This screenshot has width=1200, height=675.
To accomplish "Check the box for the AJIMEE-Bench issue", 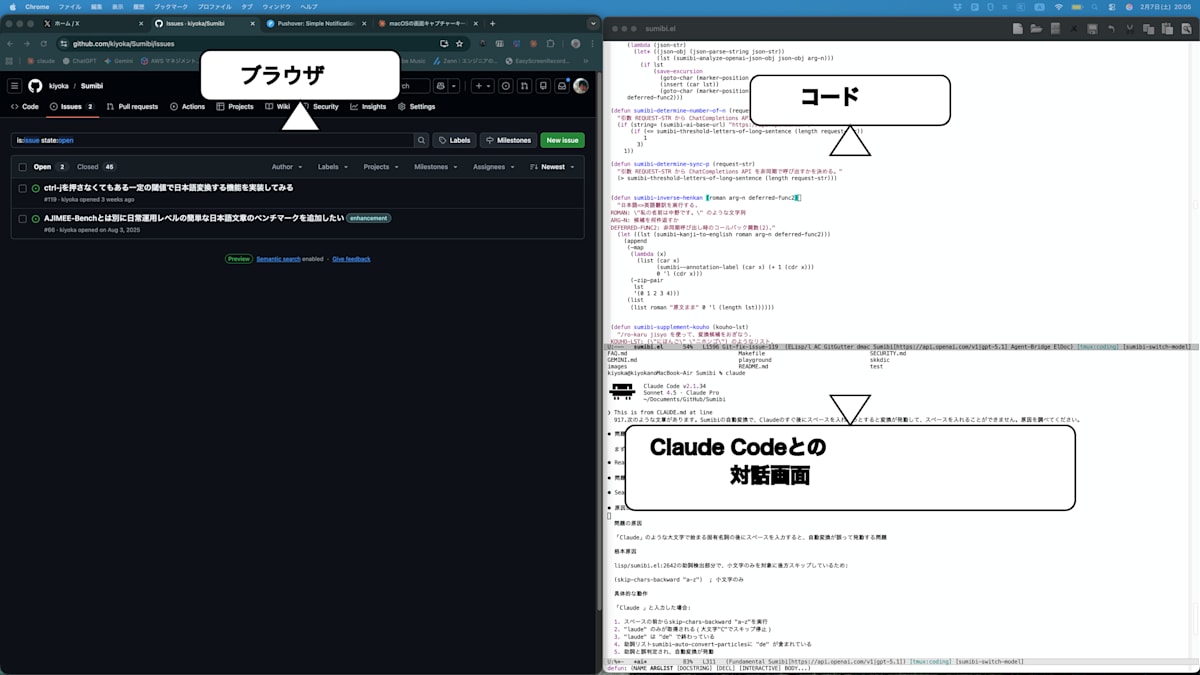I will pos(22,218).
